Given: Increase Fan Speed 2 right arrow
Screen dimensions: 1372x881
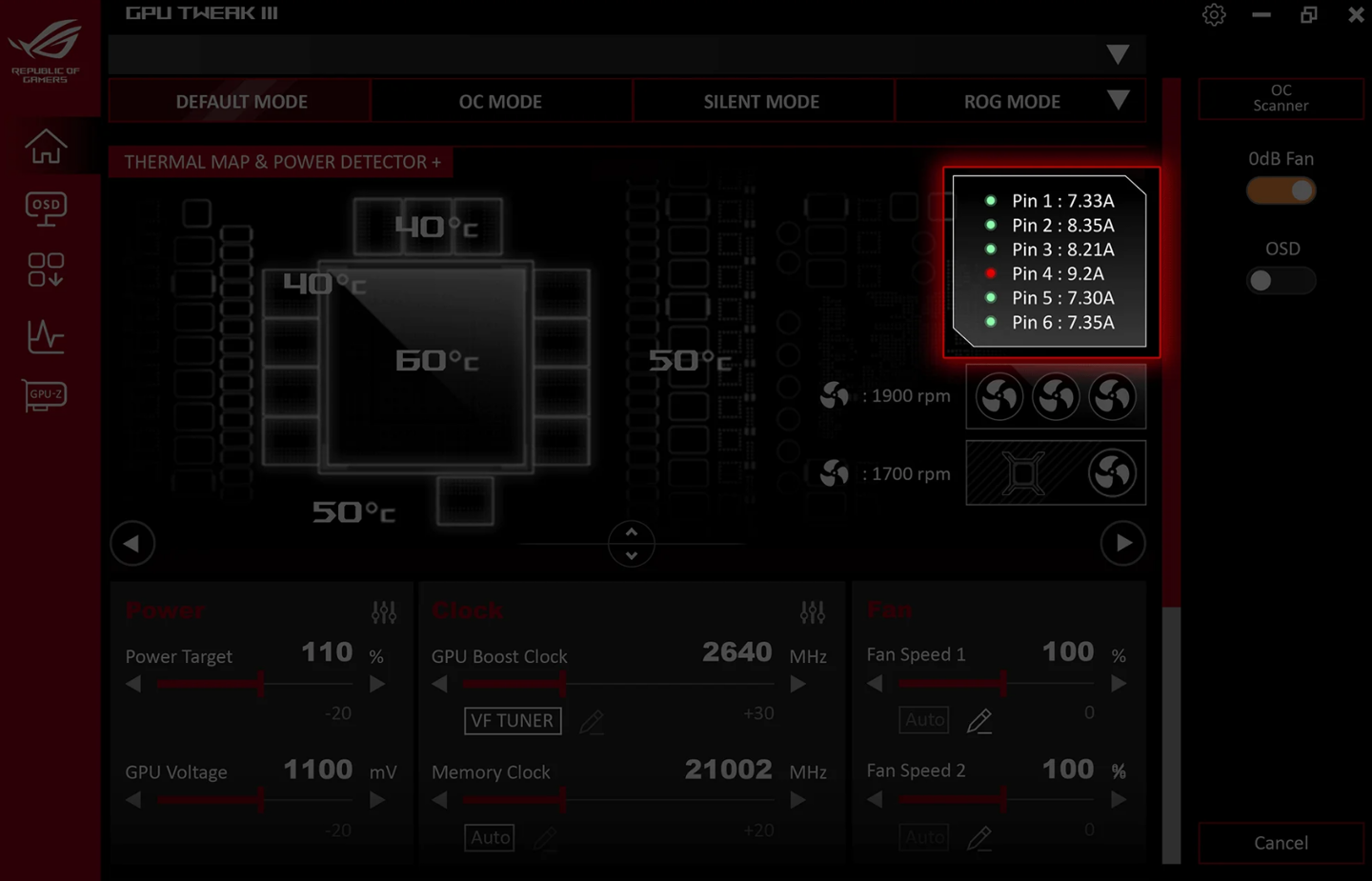Looking at the screenshot, I should pyautogui.click(x=1119, y=799).
